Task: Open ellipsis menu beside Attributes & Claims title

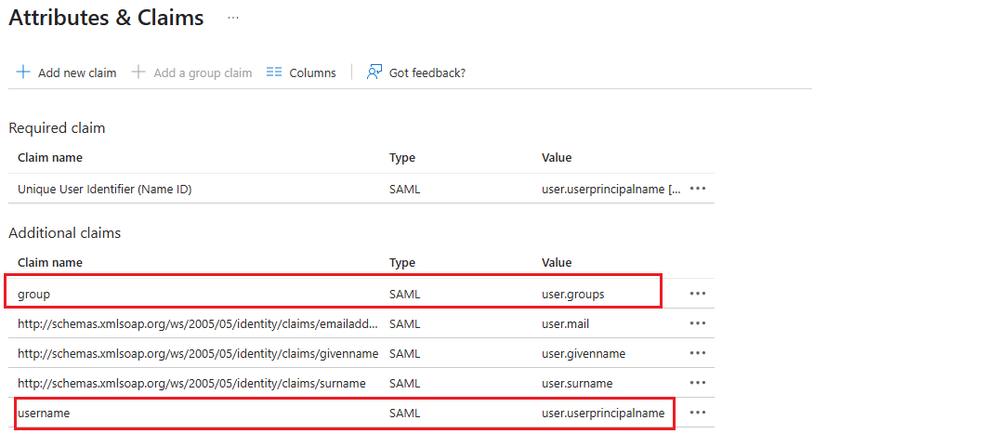Action: coord(233,18)
